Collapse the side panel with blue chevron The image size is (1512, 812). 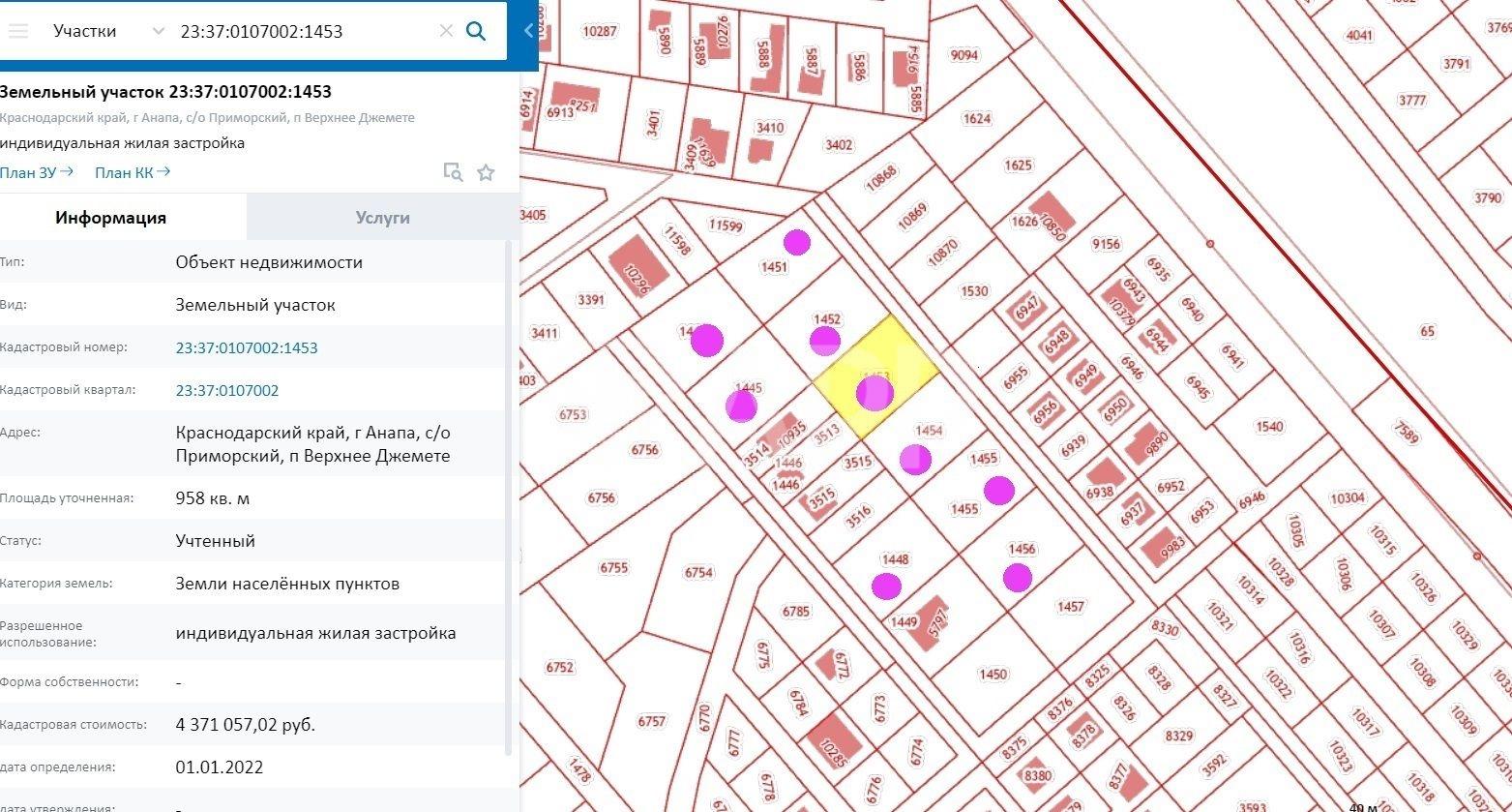click(528, 31)
